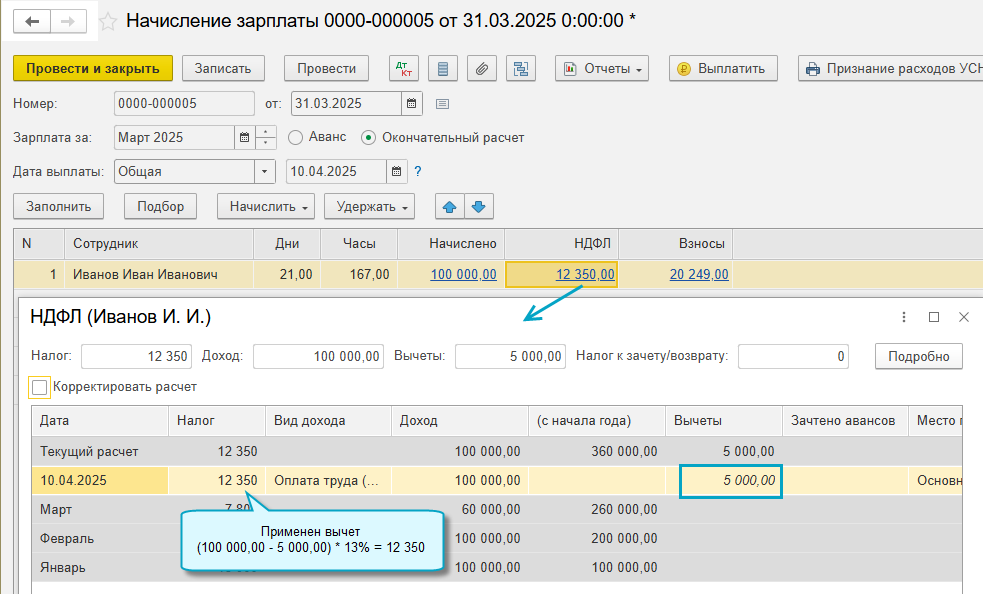Click Заполнить button

tap(58, 206)
